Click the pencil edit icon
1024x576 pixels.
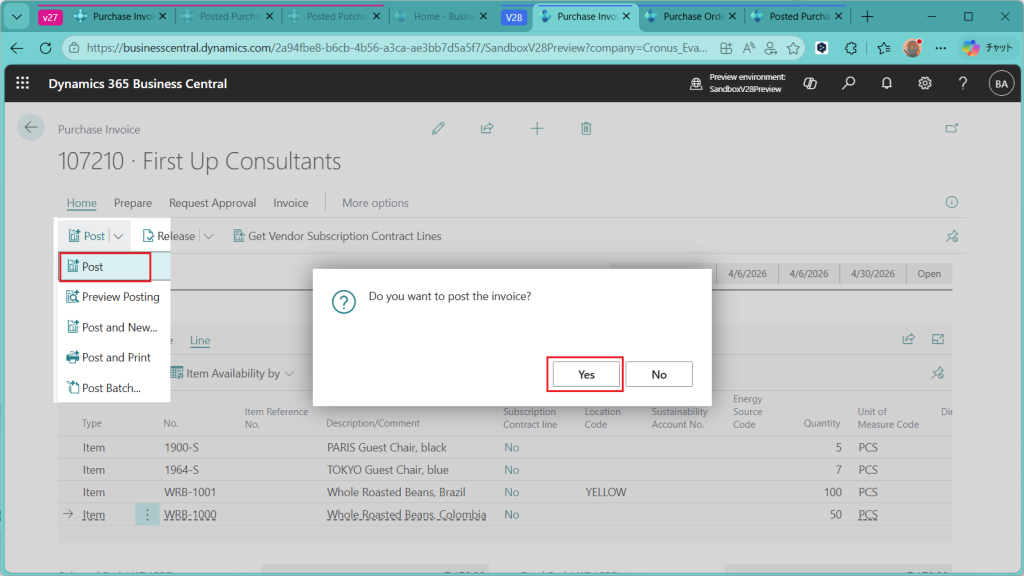click(437, 128)
